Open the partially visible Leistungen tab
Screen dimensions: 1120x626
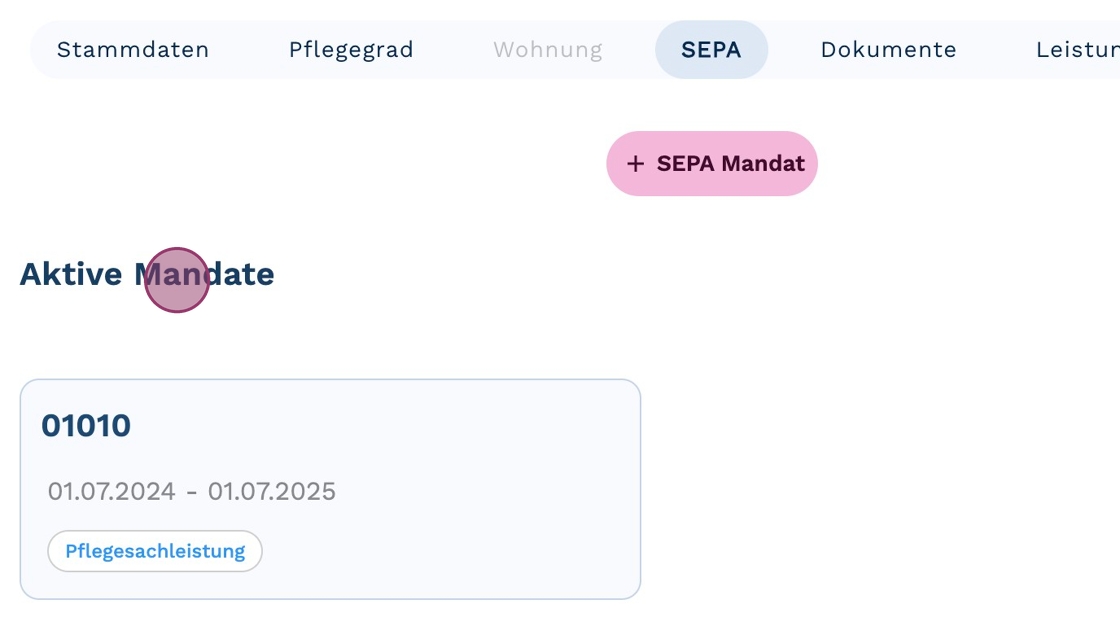tap(1077, 49)
